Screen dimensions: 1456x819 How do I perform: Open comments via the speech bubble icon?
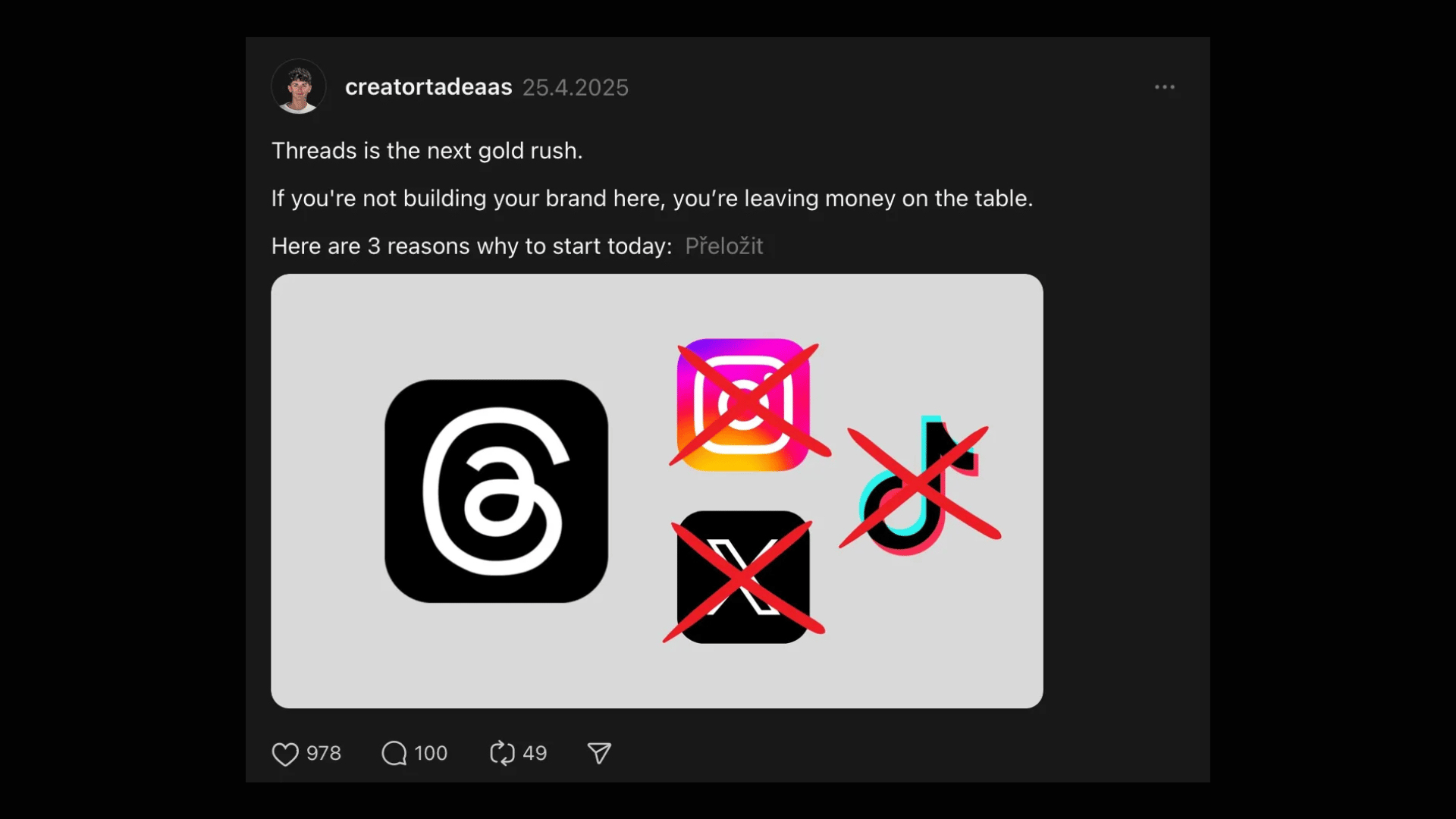(394, 754)
